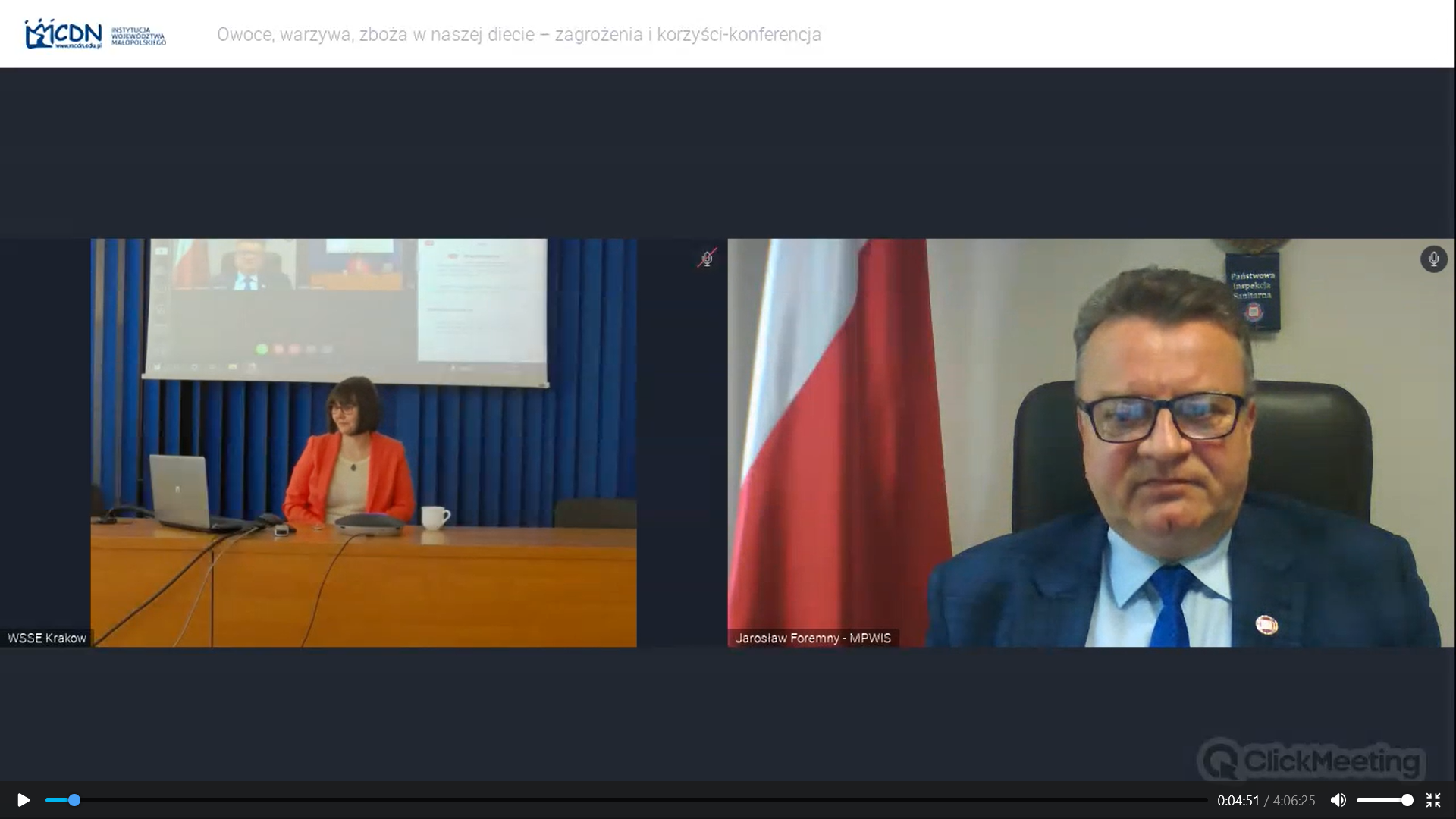Click the ClickMeeting watermark logo
The height and width of the screenshot is (819, 1456).
point(1311,760)
